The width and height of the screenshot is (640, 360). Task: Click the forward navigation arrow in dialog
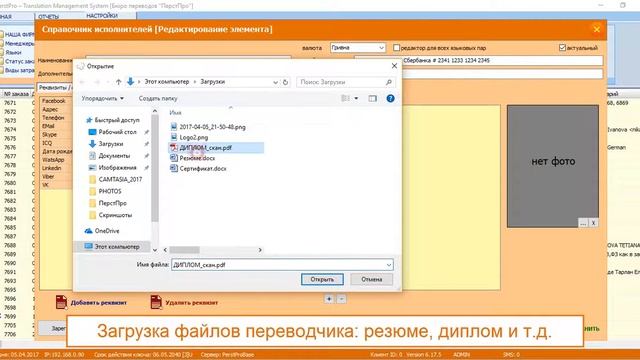pyautogui.click(x=97, y=82)
